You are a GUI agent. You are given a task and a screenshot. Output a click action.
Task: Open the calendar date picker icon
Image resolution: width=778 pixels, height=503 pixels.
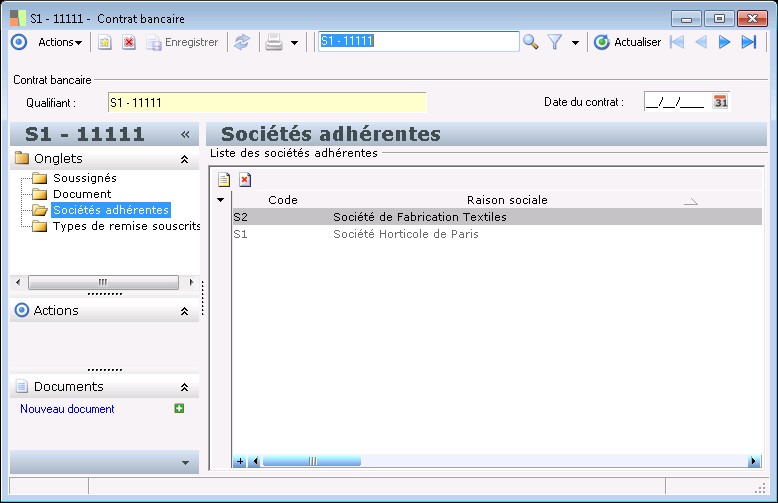[720, 102]
